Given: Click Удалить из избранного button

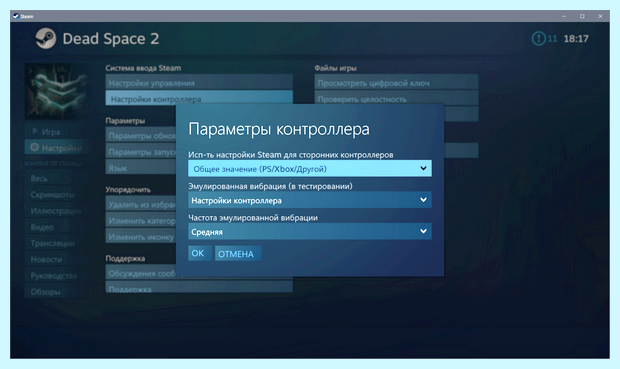Looking at the screenshot, I should [141, 204].
